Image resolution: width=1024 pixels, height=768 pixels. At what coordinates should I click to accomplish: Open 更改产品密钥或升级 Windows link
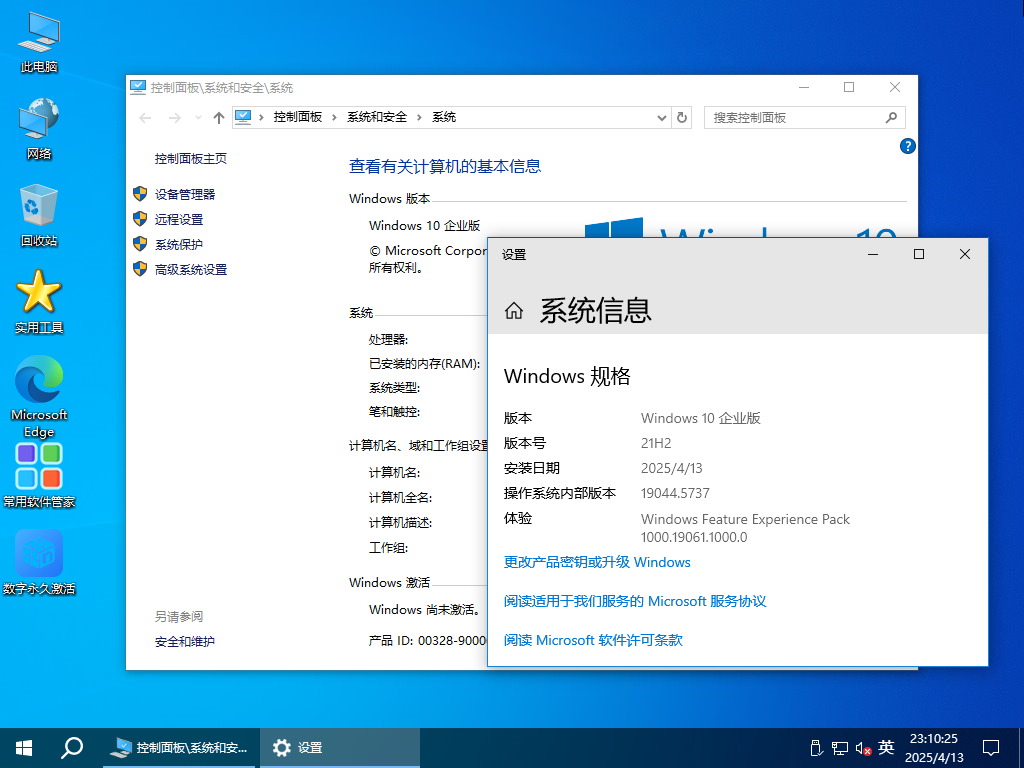tap(597, 562)
